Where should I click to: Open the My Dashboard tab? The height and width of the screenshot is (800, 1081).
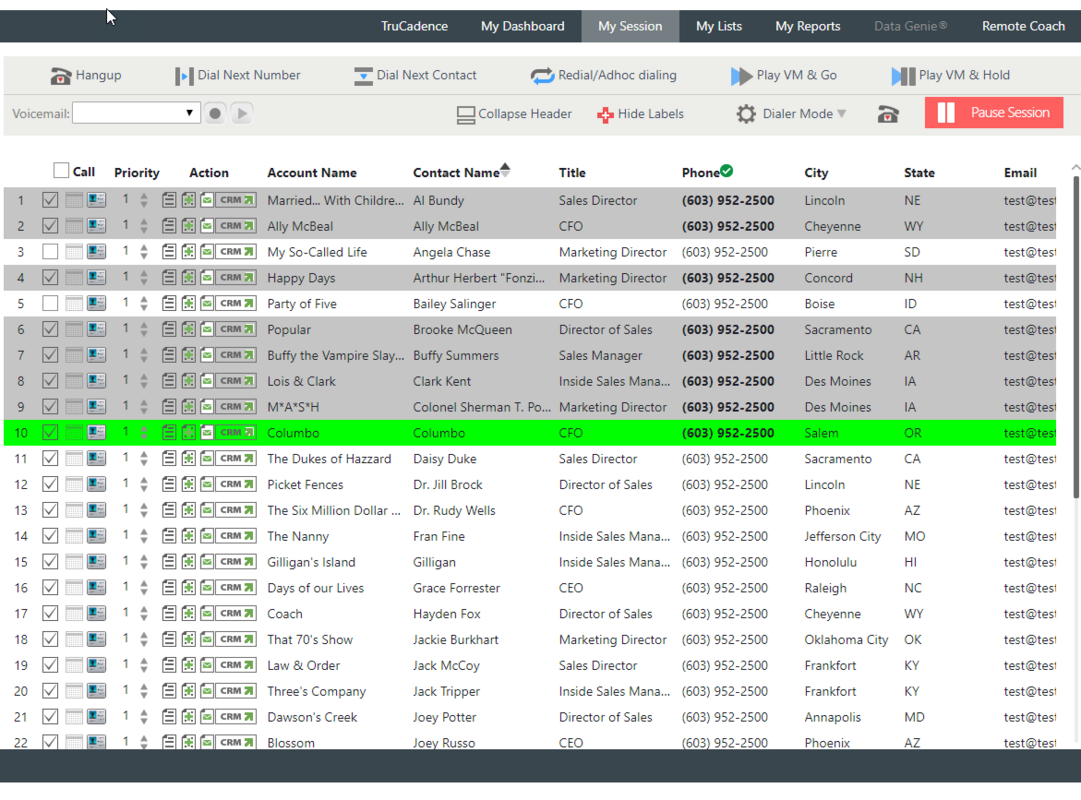522,25
